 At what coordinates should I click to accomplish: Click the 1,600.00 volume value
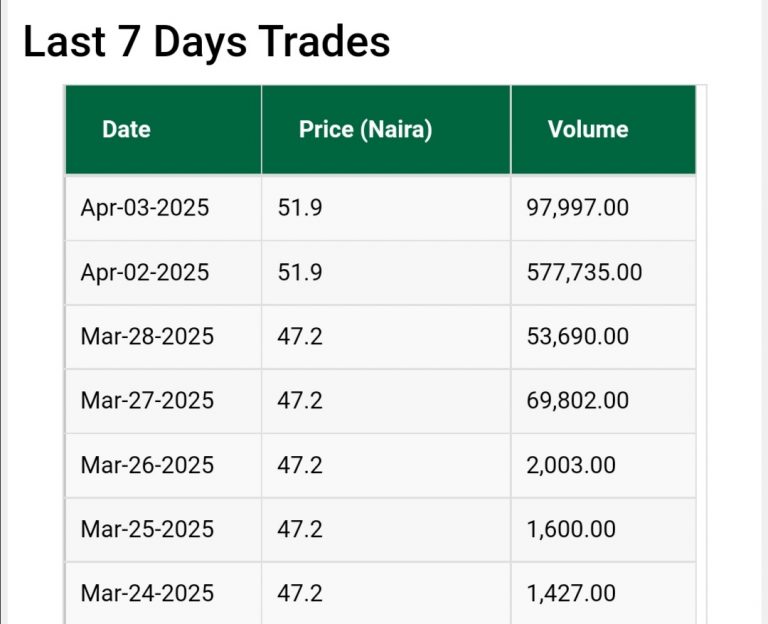pos(571,529)
